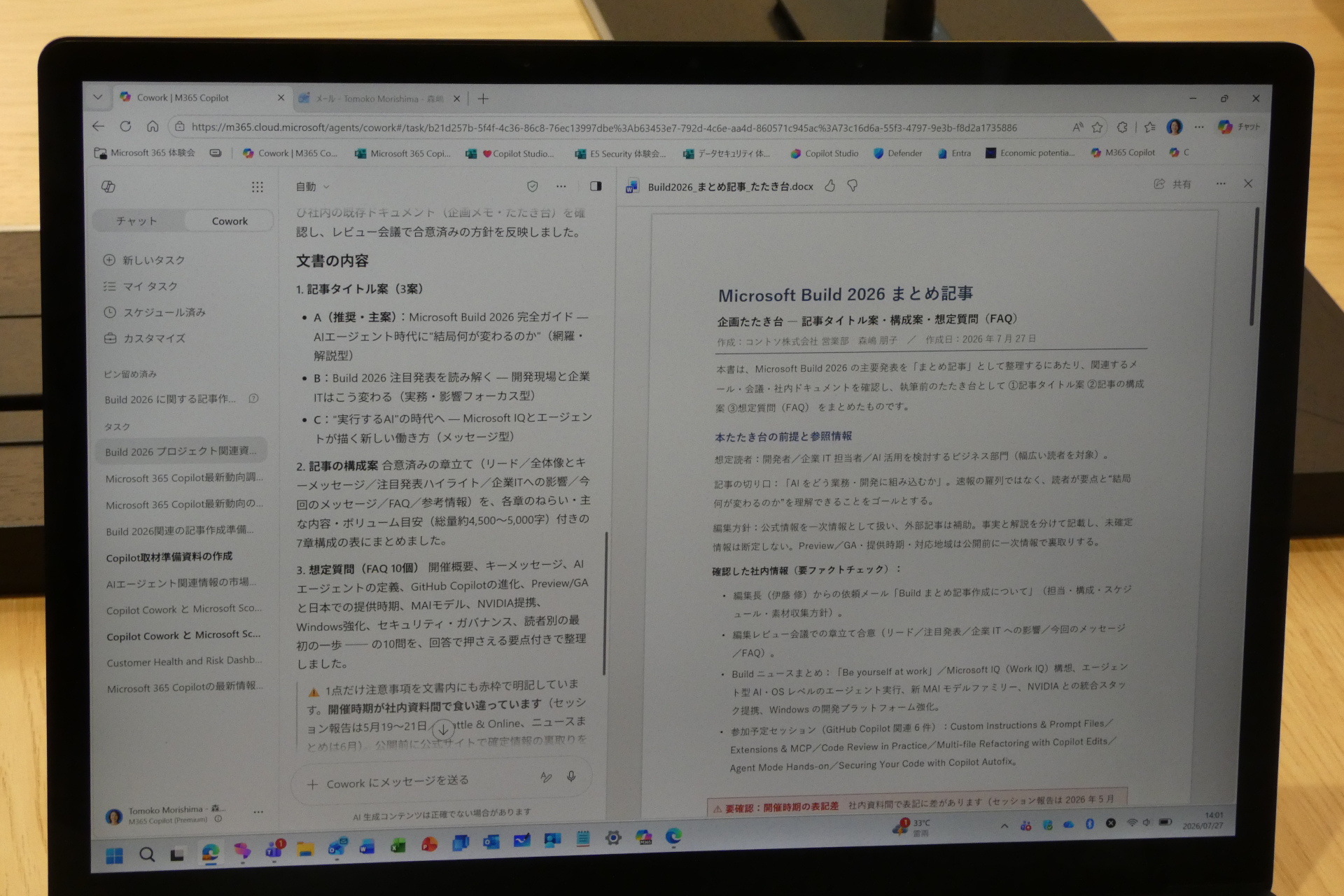Select task Build 2026 プロジェクト関連資

[181, 451]
